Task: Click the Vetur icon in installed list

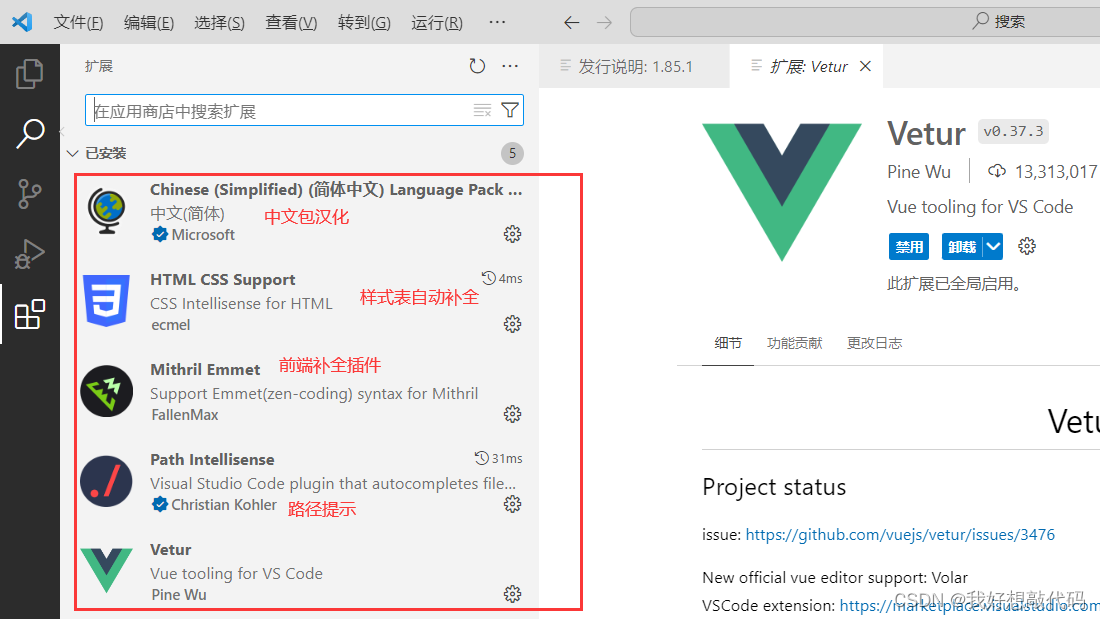Action: click(x=107, y=571)
